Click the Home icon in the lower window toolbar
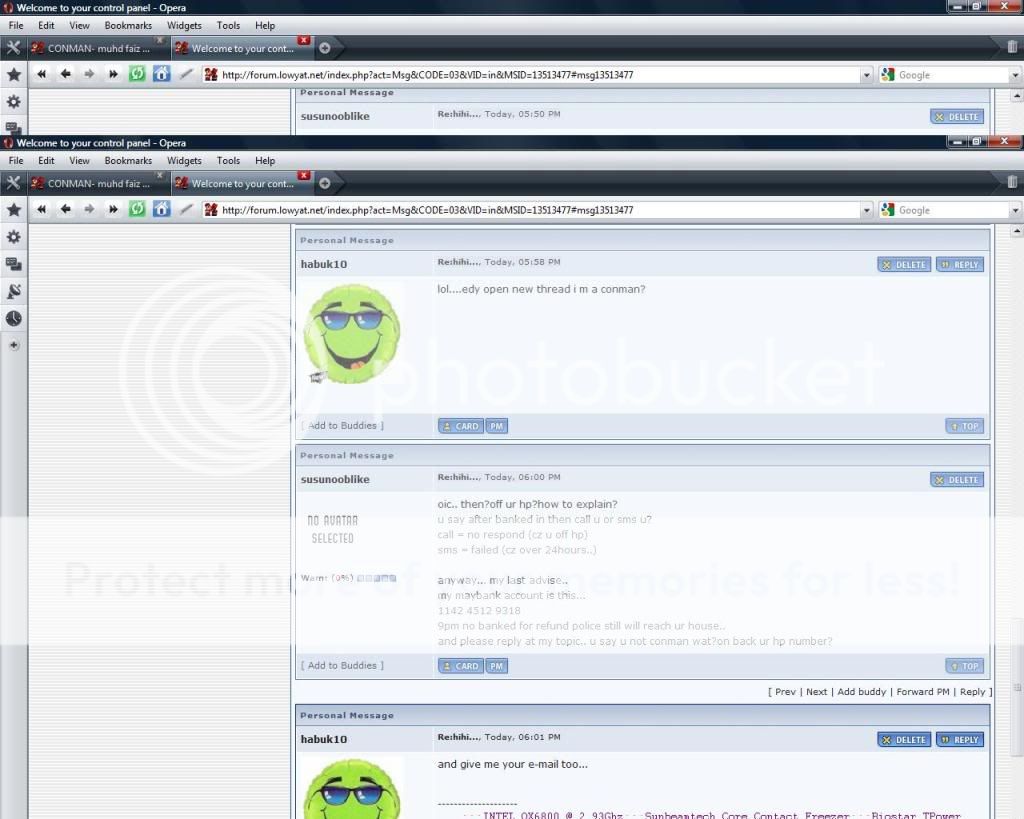 click(161, 210)
